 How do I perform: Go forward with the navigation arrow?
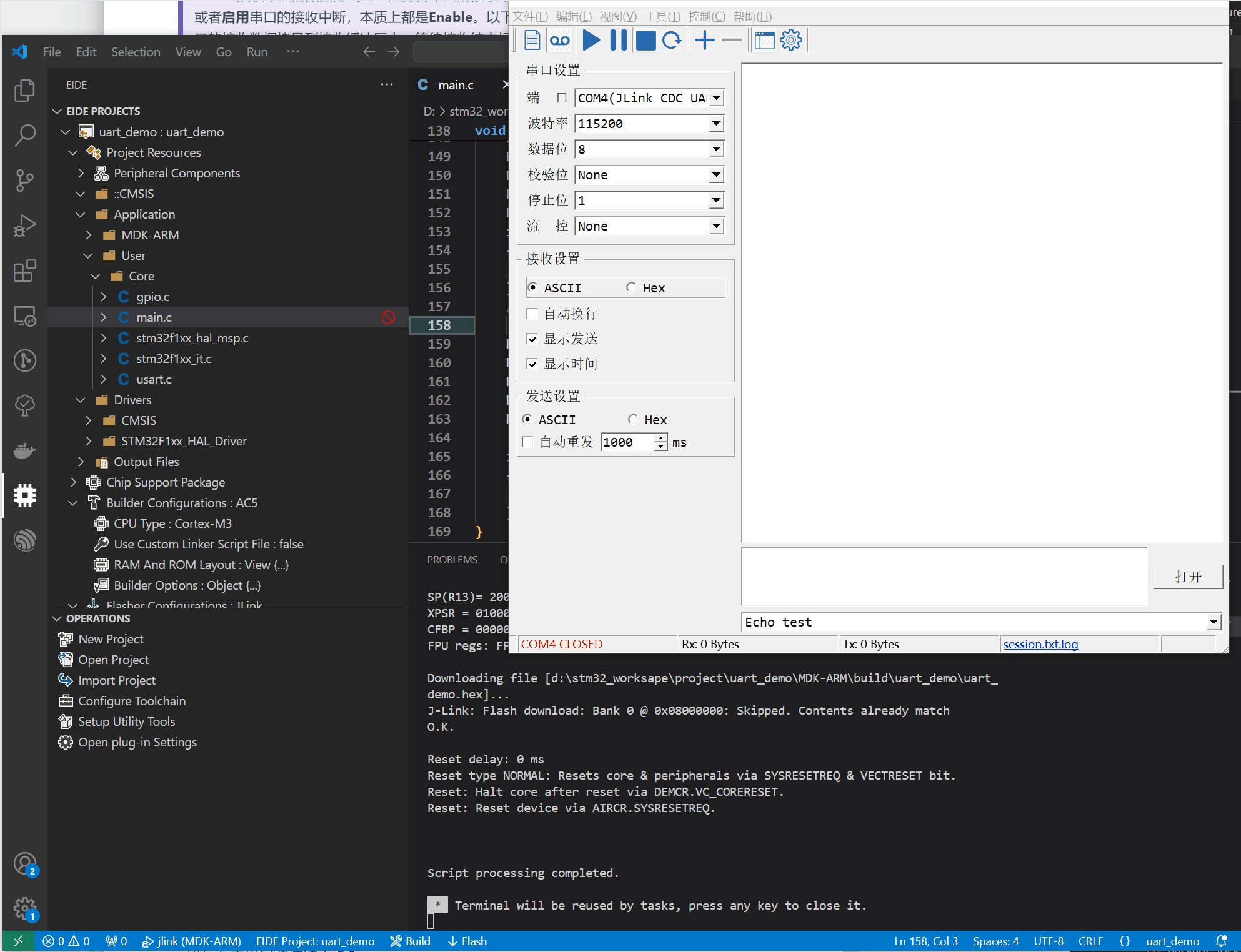click(393, 52)
